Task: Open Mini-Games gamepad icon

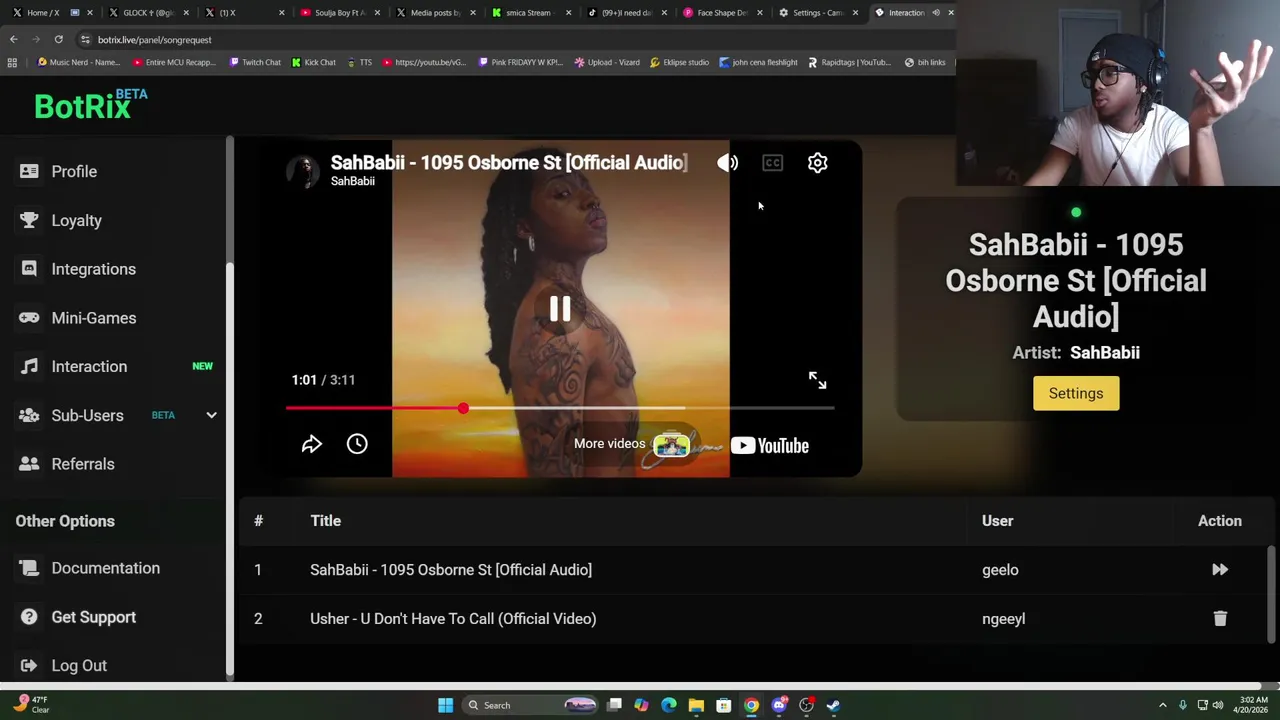Action: point(29,318)
